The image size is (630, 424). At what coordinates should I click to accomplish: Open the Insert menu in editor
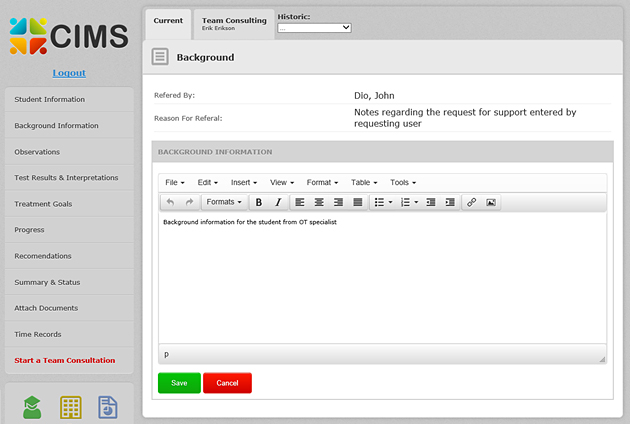244,183
